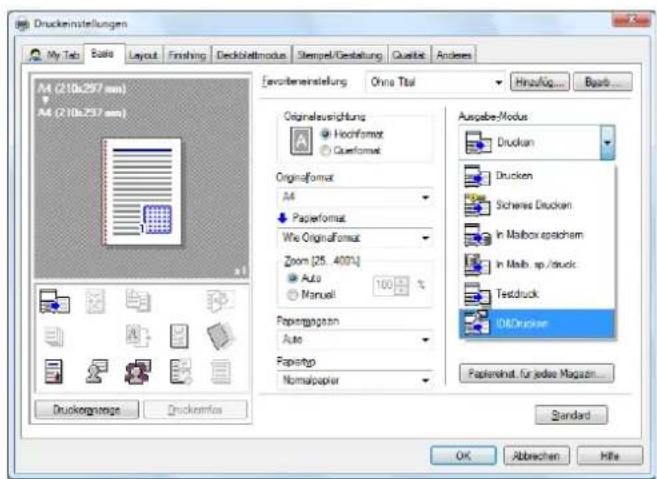Screen dimensions: 657x479
Task: Open the Papiertyp Normalpapier dropdown
Action: (354, 381)
